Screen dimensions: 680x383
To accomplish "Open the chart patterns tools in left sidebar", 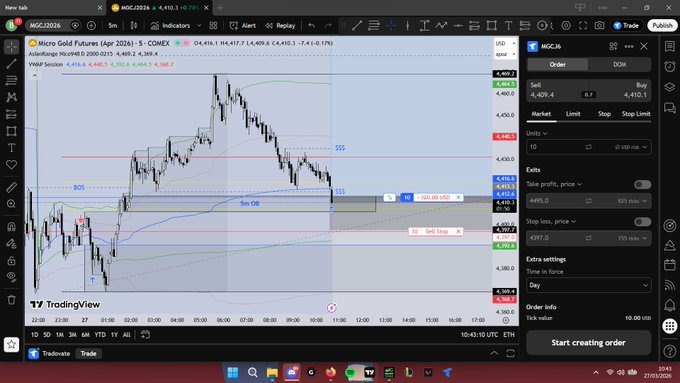I will coord(12,97).
